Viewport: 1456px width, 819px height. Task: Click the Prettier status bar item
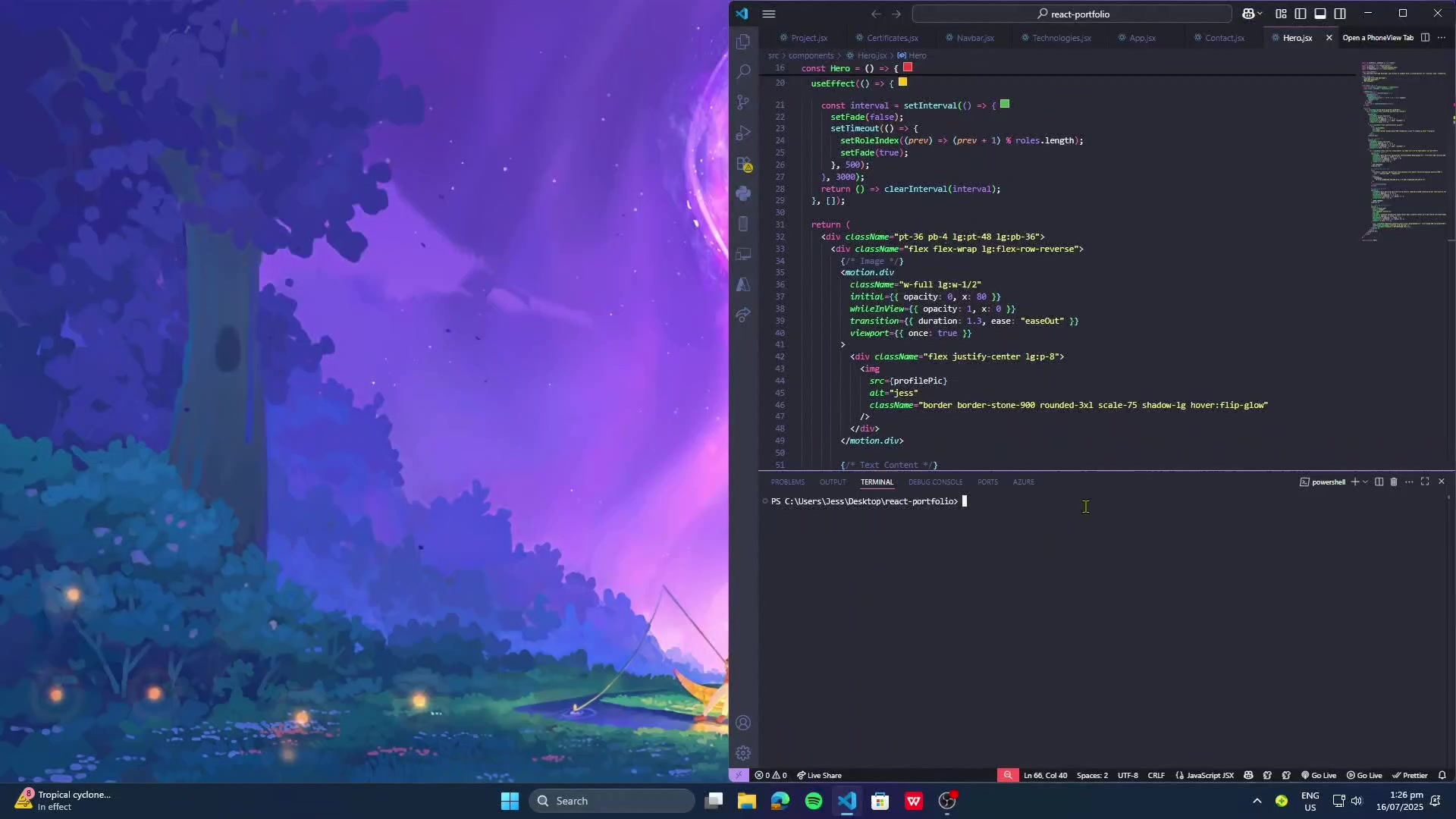(x=1410, y=775)
